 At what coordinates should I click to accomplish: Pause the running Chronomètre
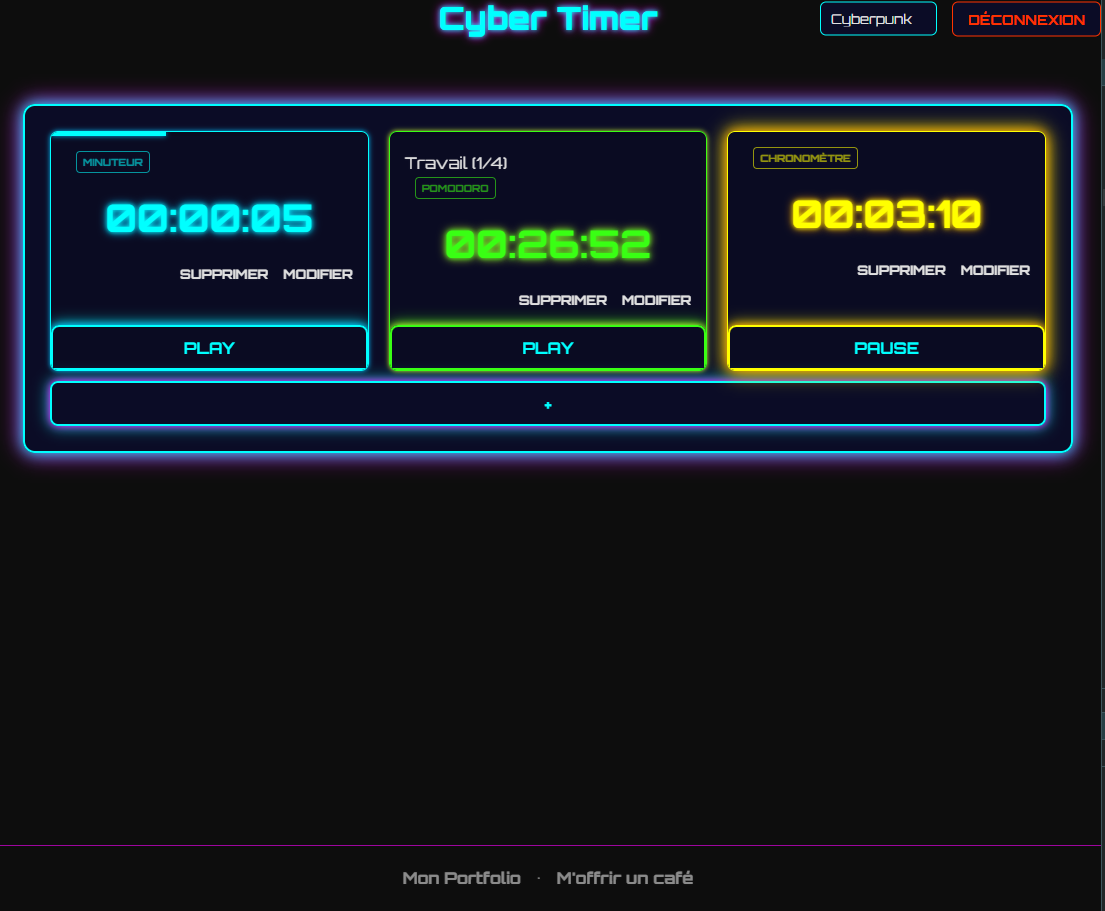[886, 347]
